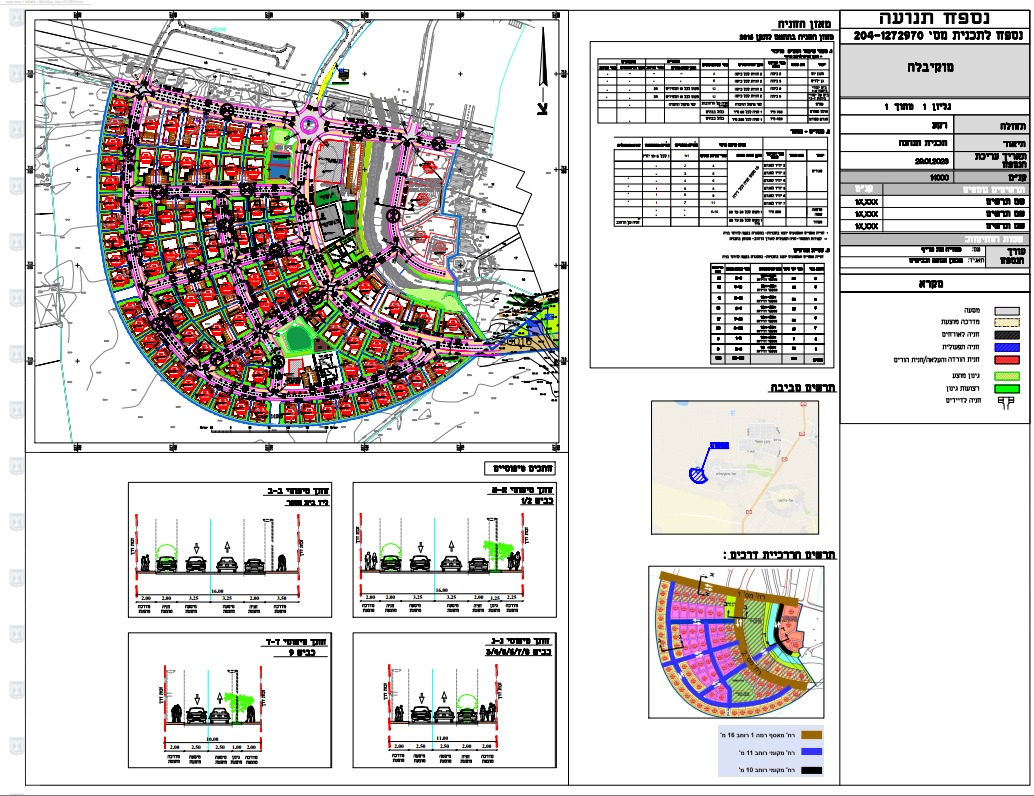Click the 'נספח תנועה' sheet title
The width and height of the screenshot is (1034, 796).
(934, 17)
